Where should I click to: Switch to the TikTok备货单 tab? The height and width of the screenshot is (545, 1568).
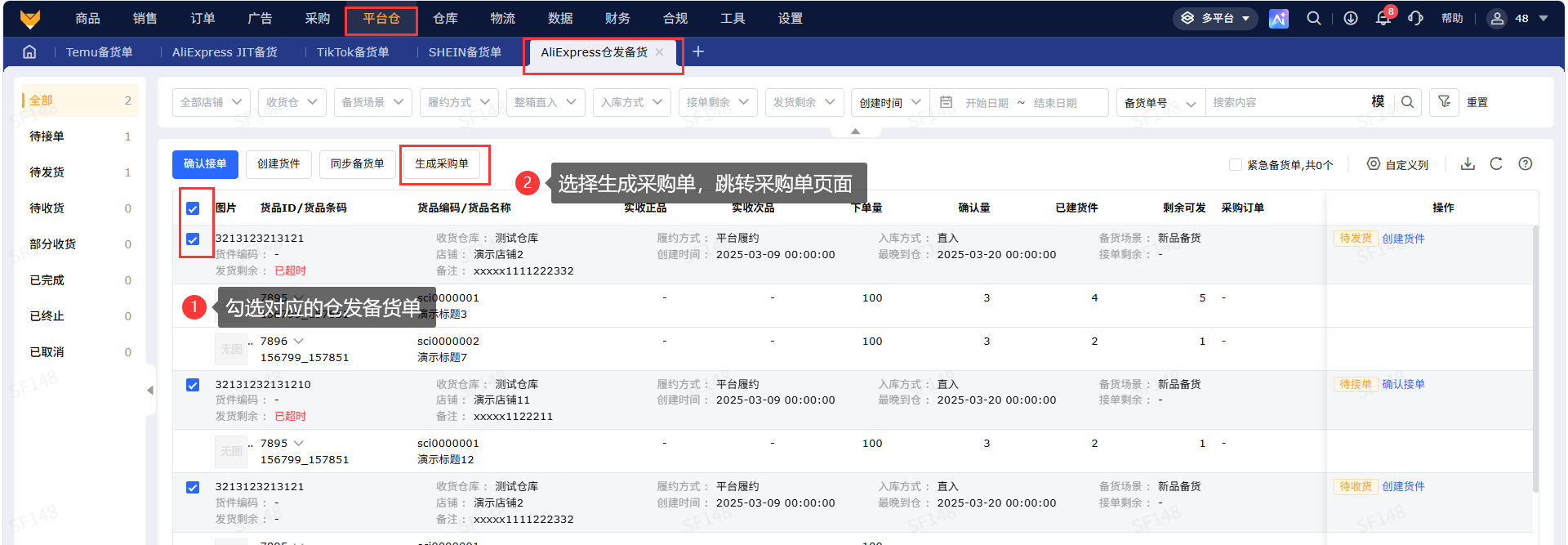353,52
